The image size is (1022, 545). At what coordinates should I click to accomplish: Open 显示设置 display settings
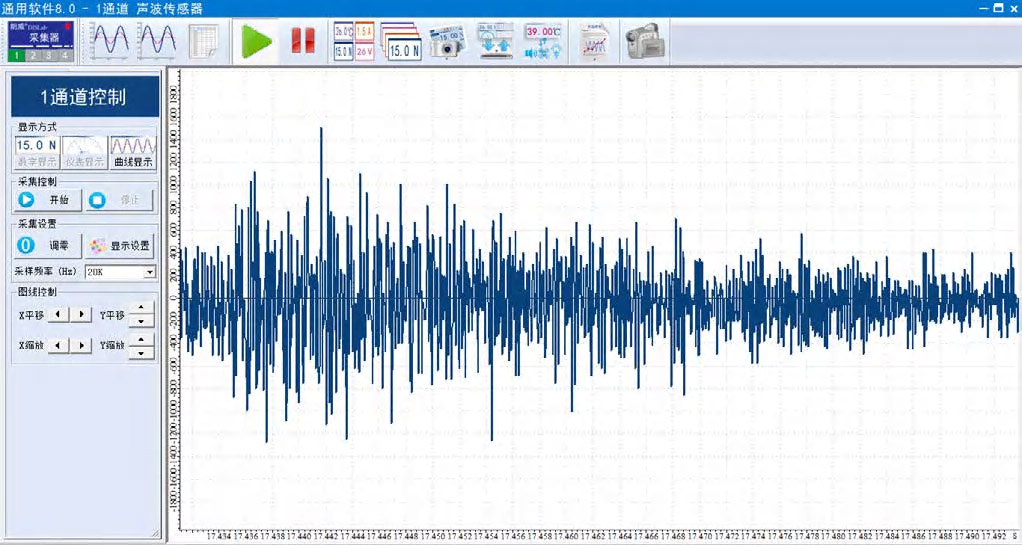pyautogui.click(x=119, y=245)
